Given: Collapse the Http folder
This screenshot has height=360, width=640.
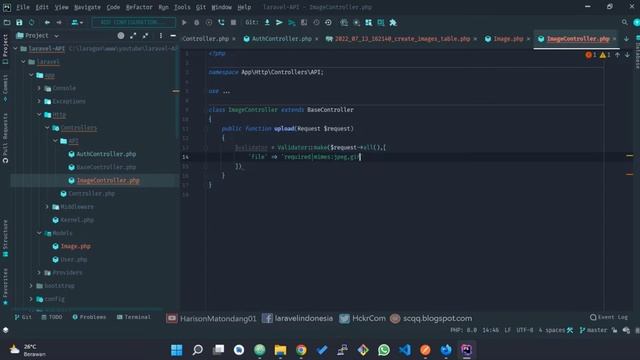Looking at the screenshot, I should click(39, 115).
